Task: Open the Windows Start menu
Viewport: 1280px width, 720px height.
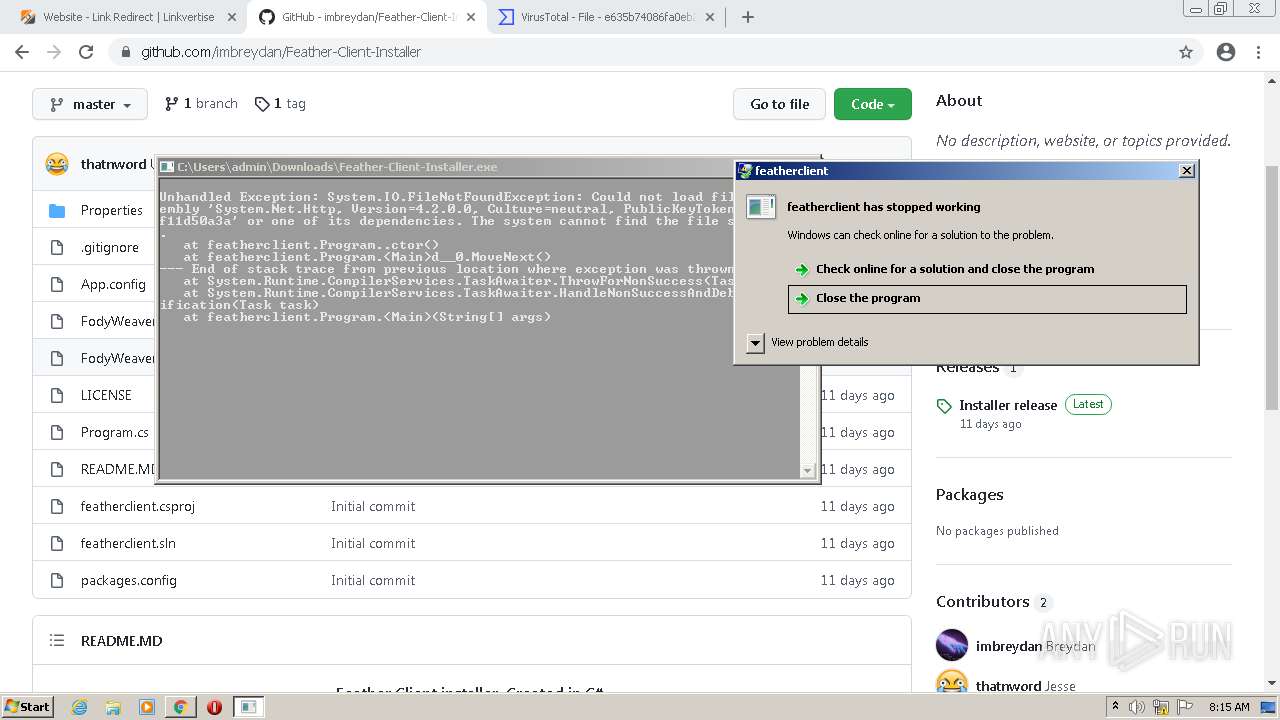Action: [27, 707]
